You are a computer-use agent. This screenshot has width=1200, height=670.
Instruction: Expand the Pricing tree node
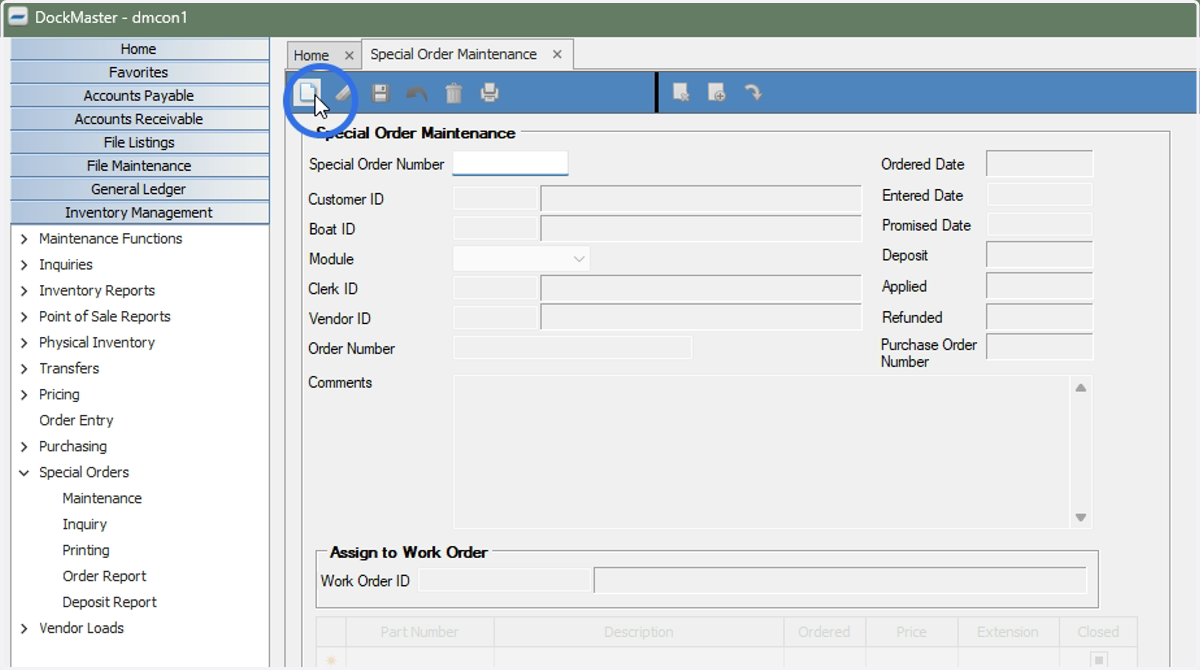tap(24, 395)
